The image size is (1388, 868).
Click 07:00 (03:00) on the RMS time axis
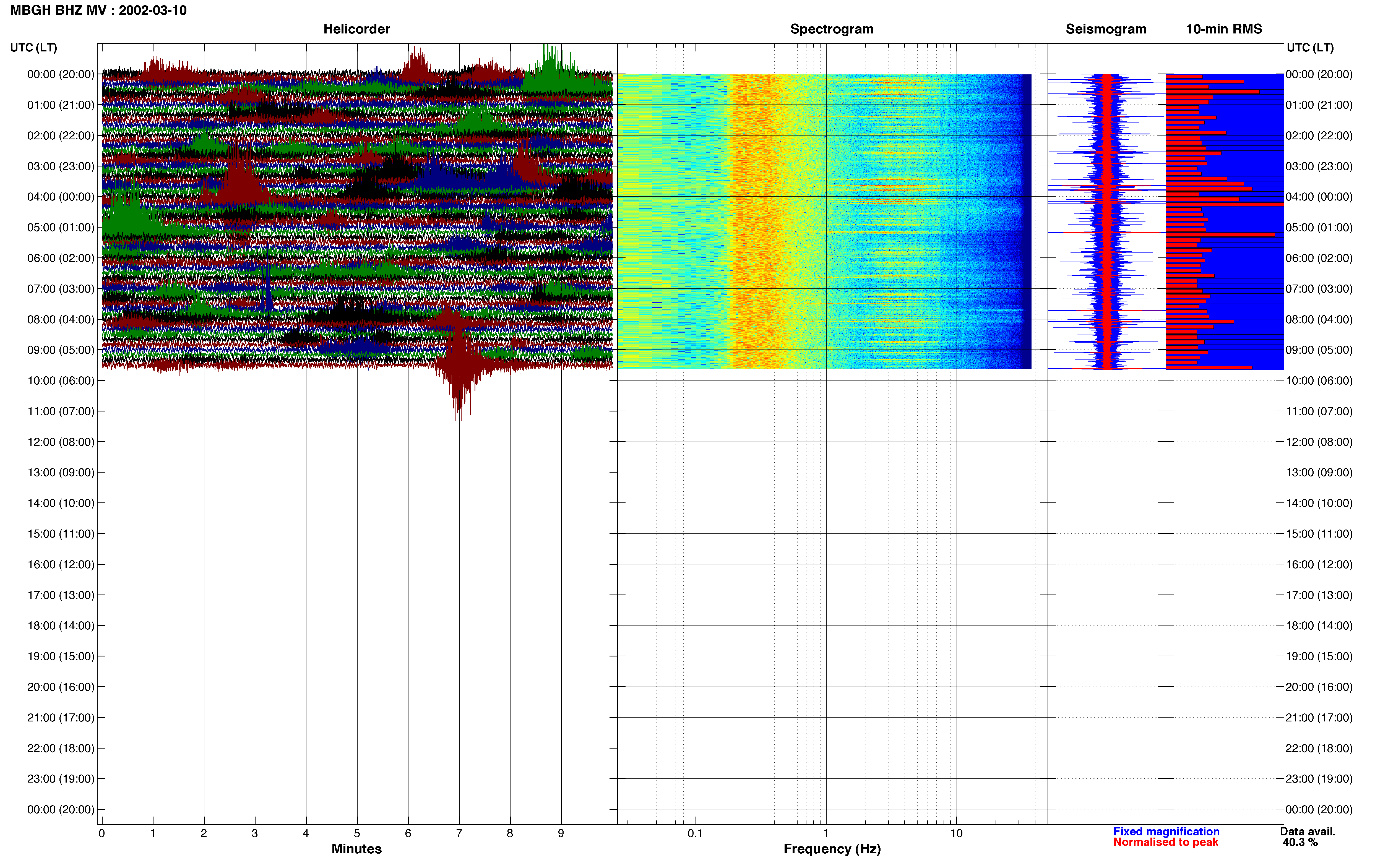1319,289
